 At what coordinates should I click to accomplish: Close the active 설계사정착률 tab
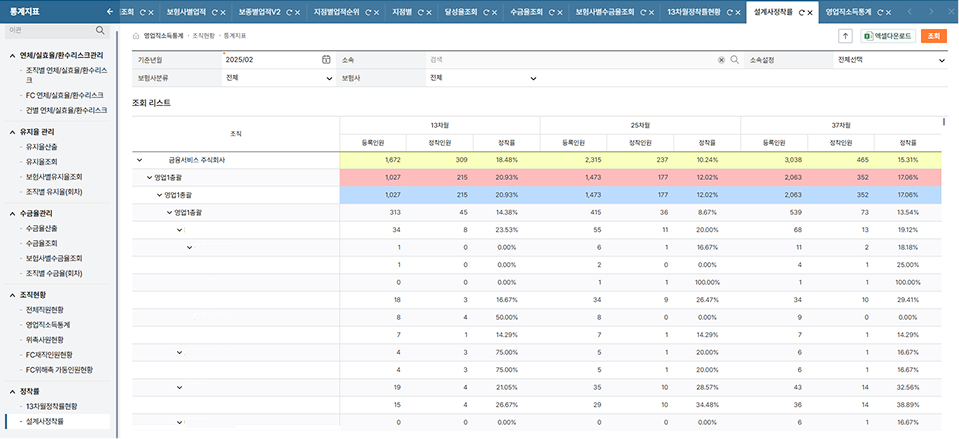click(810, 12)
